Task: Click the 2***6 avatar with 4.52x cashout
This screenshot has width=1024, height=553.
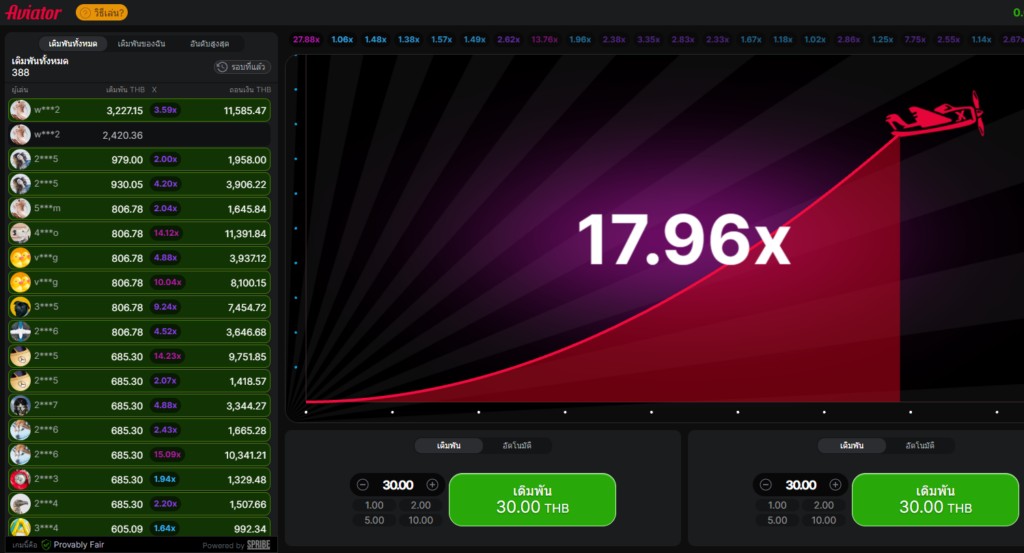Action: click(x=20, y=332)
